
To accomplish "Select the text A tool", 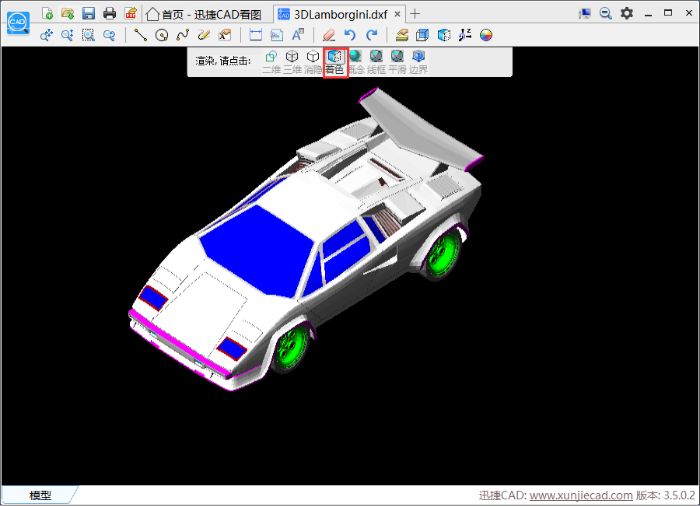I will 298,35.
